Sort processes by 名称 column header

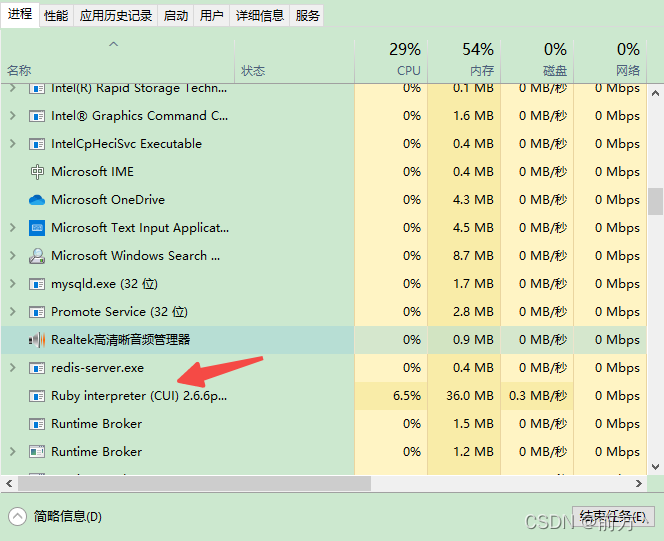click(118, 62)
